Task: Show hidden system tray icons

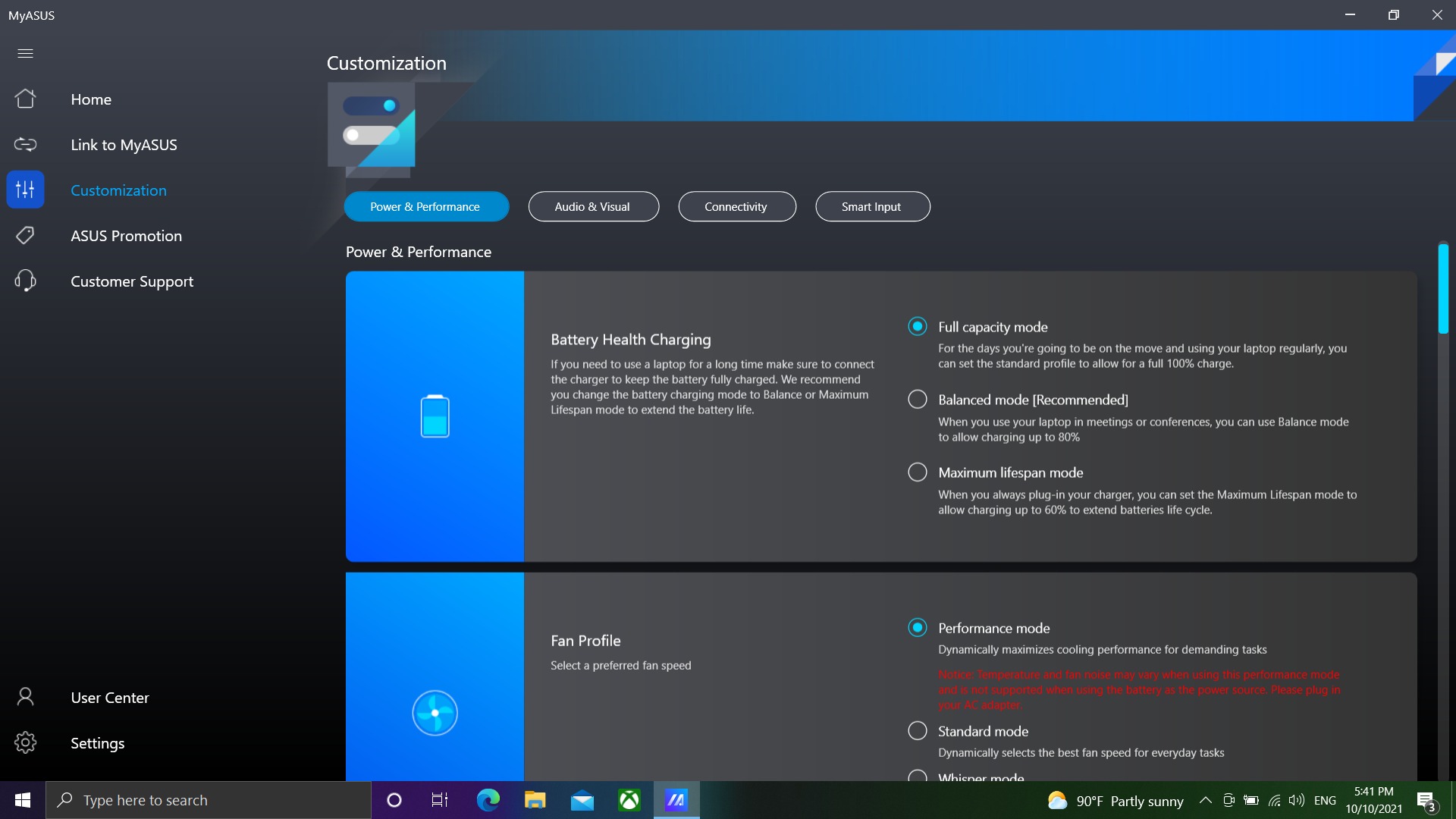Action: tap(1205, 800)
